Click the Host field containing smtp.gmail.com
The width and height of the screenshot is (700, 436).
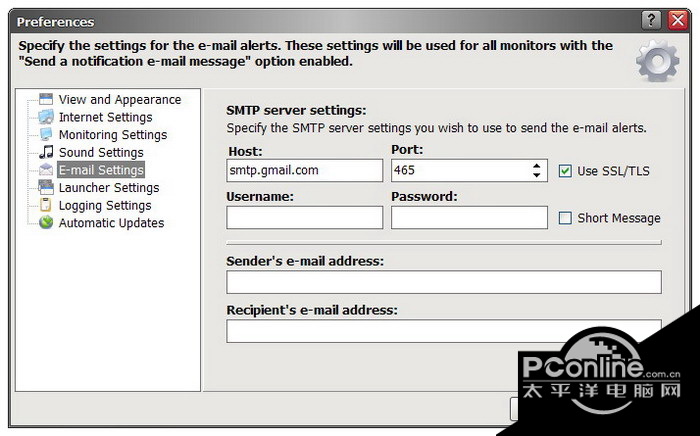click(304, 170)
